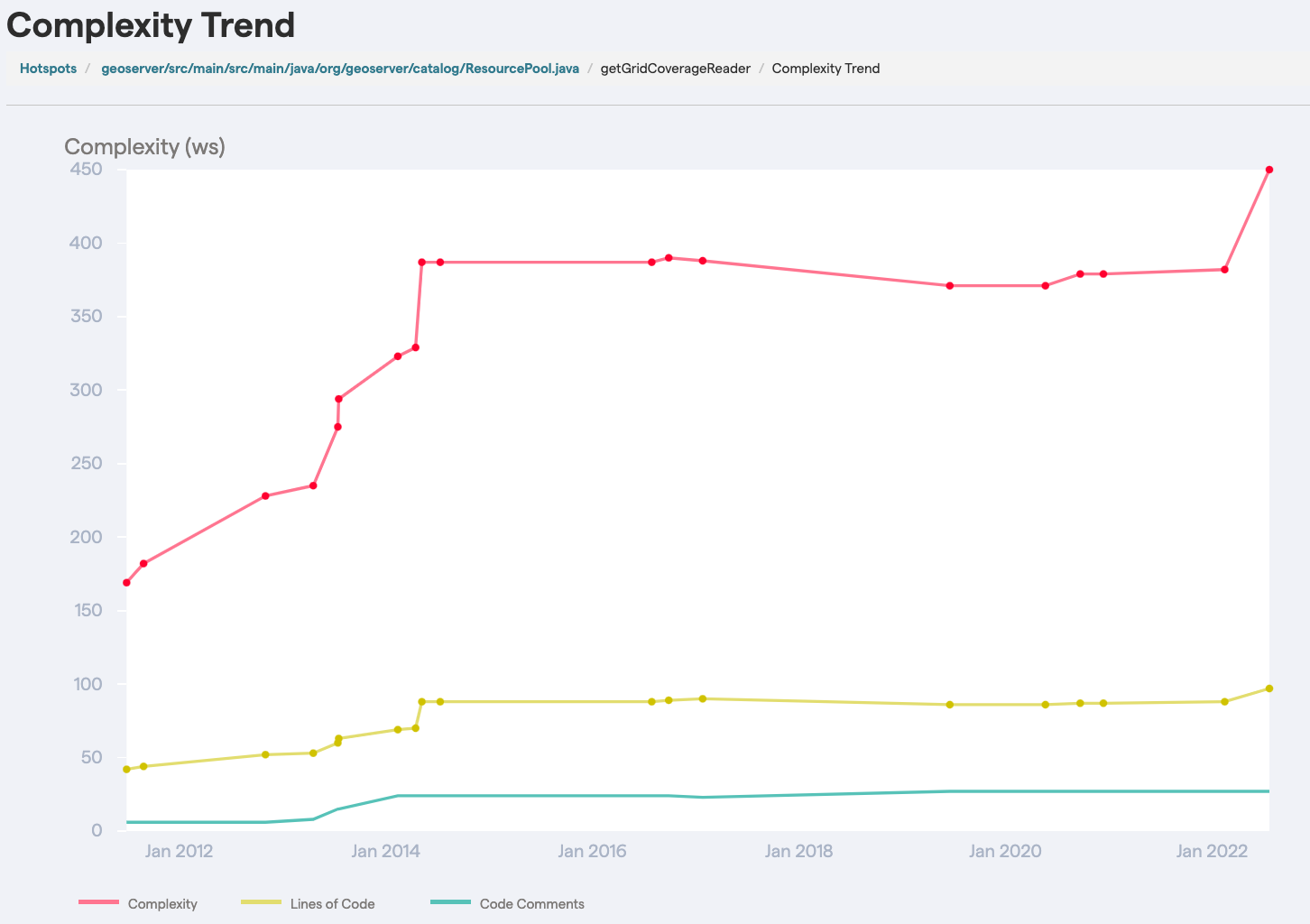This screenshot has height=924, width=1310.
Task: Click the red data point peak near Jan 2014
Action: (x=422, y=262)
